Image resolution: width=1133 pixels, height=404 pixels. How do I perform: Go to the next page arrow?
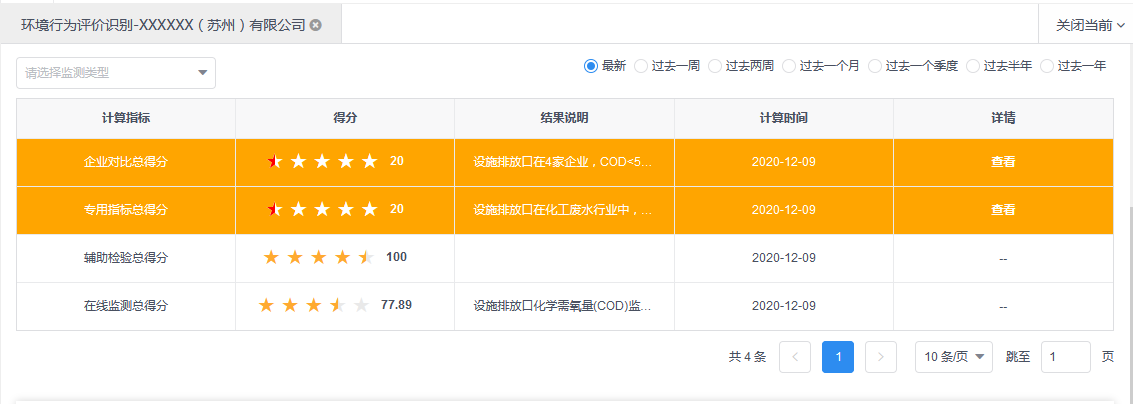click(880, 357)
